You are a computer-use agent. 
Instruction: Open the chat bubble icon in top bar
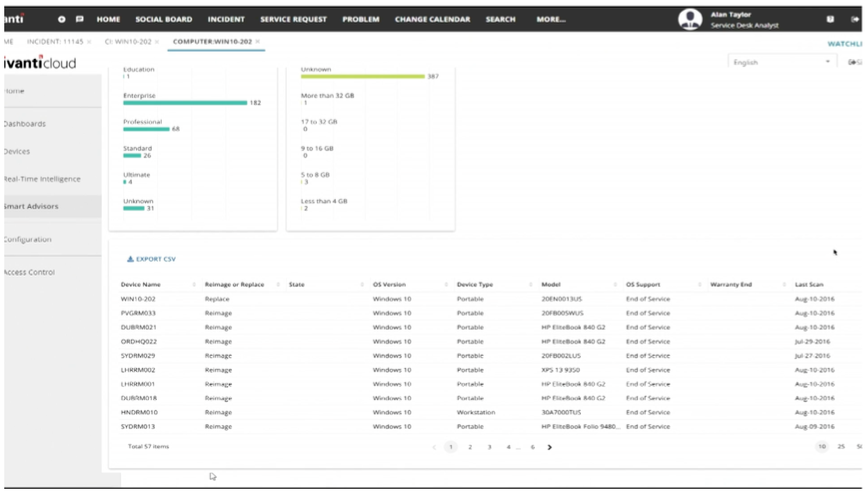pos(80,19)
